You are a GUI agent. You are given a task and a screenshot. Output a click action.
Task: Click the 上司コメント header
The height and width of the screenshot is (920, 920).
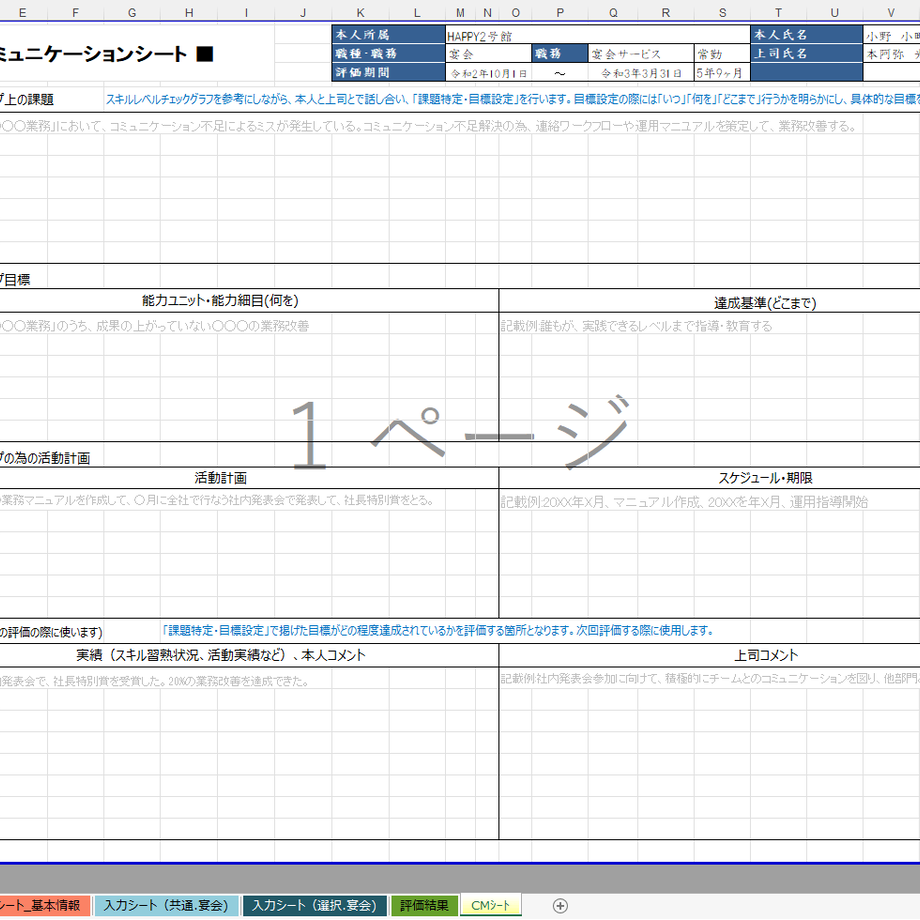coord(766,655)
